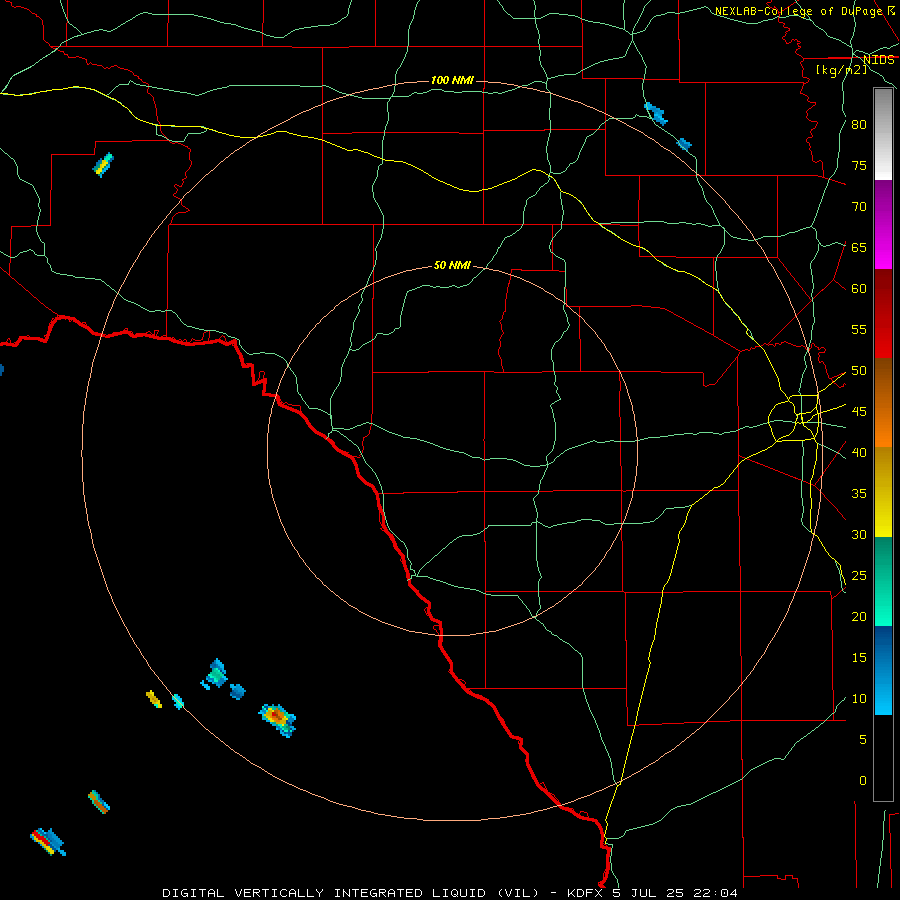This screenshot has width=900, height=900.
Task: Click the '50 NMI' range ring label
Action: click(x=452, y=265)
